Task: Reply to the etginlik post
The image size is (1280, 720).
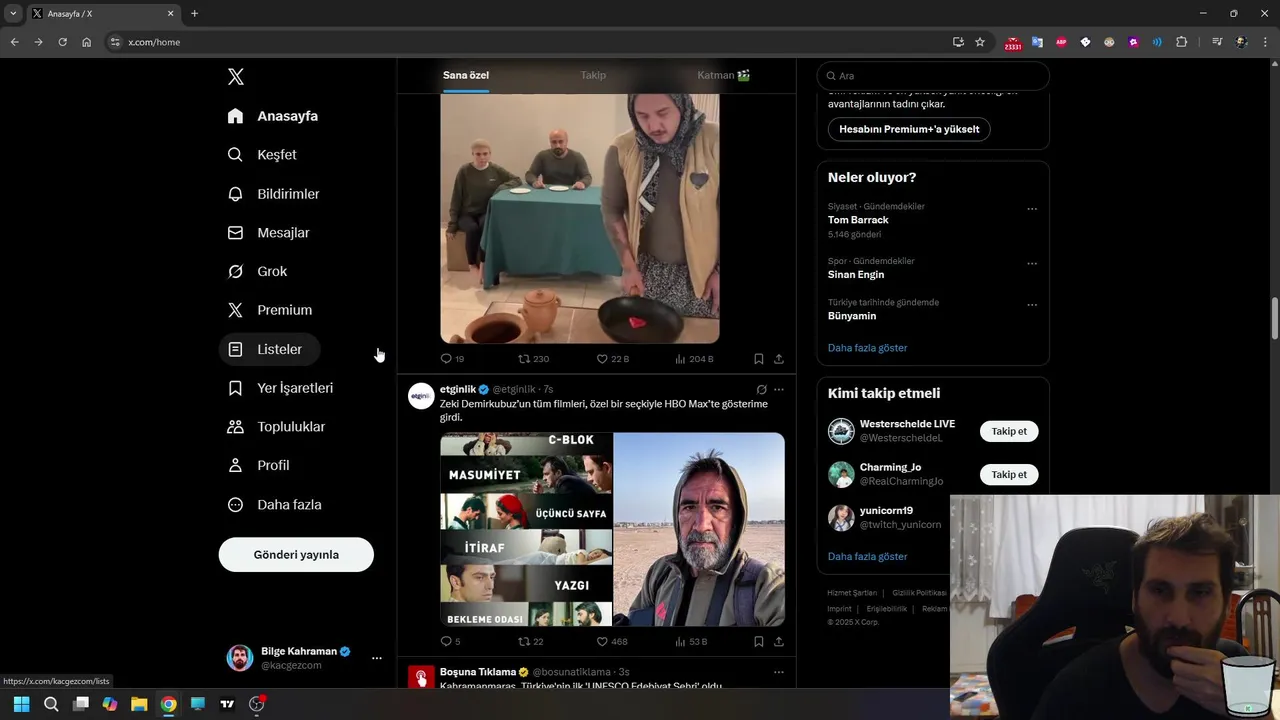Action: coord(450,642)
